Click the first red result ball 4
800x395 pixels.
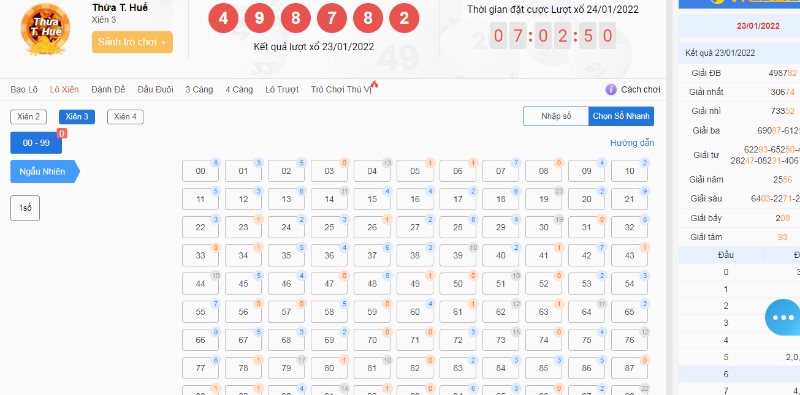tap(223, 18)
